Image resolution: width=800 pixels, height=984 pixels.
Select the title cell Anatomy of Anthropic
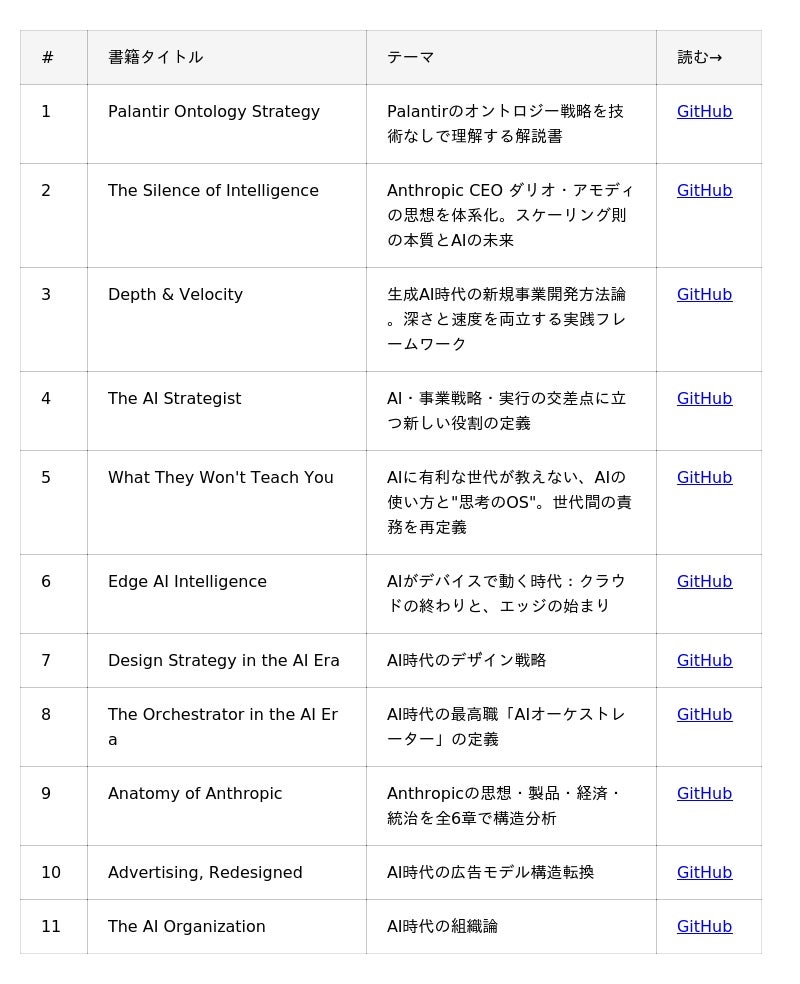[195, 794]
